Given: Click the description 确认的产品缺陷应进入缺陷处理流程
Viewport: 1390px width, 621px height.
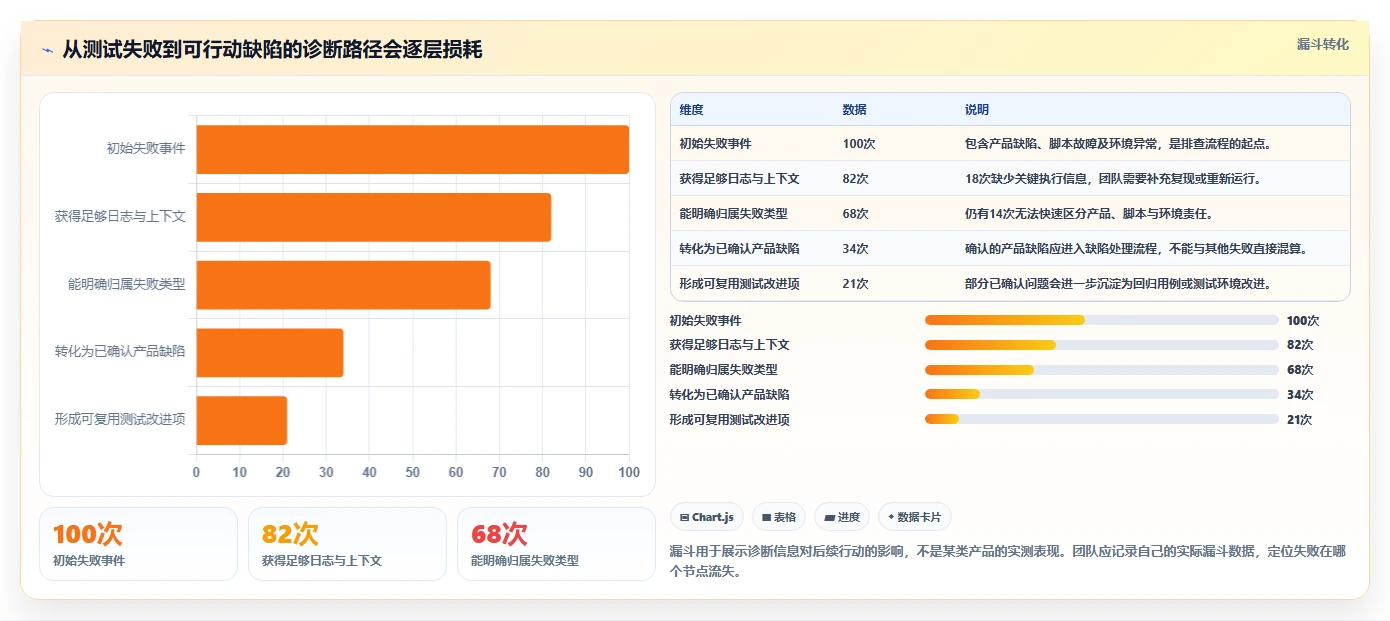Looking at the screenshot, I should click(x=1136, y=249).
